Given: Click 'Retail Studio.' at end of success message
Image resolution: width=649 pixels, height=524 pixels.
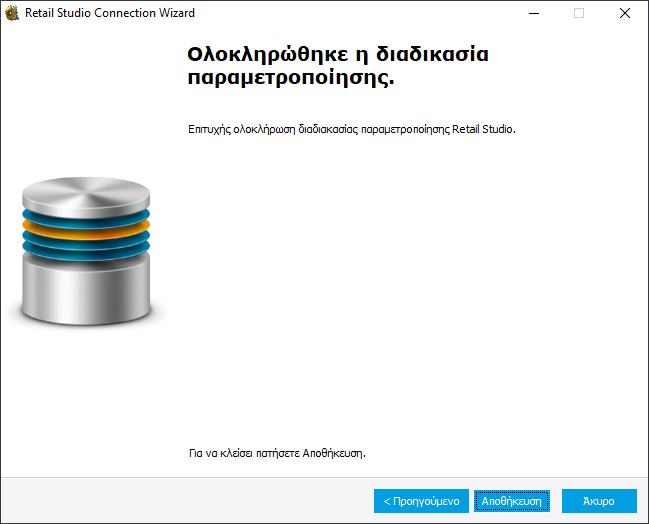Looking at the screenshot, I should pos(484,130).
